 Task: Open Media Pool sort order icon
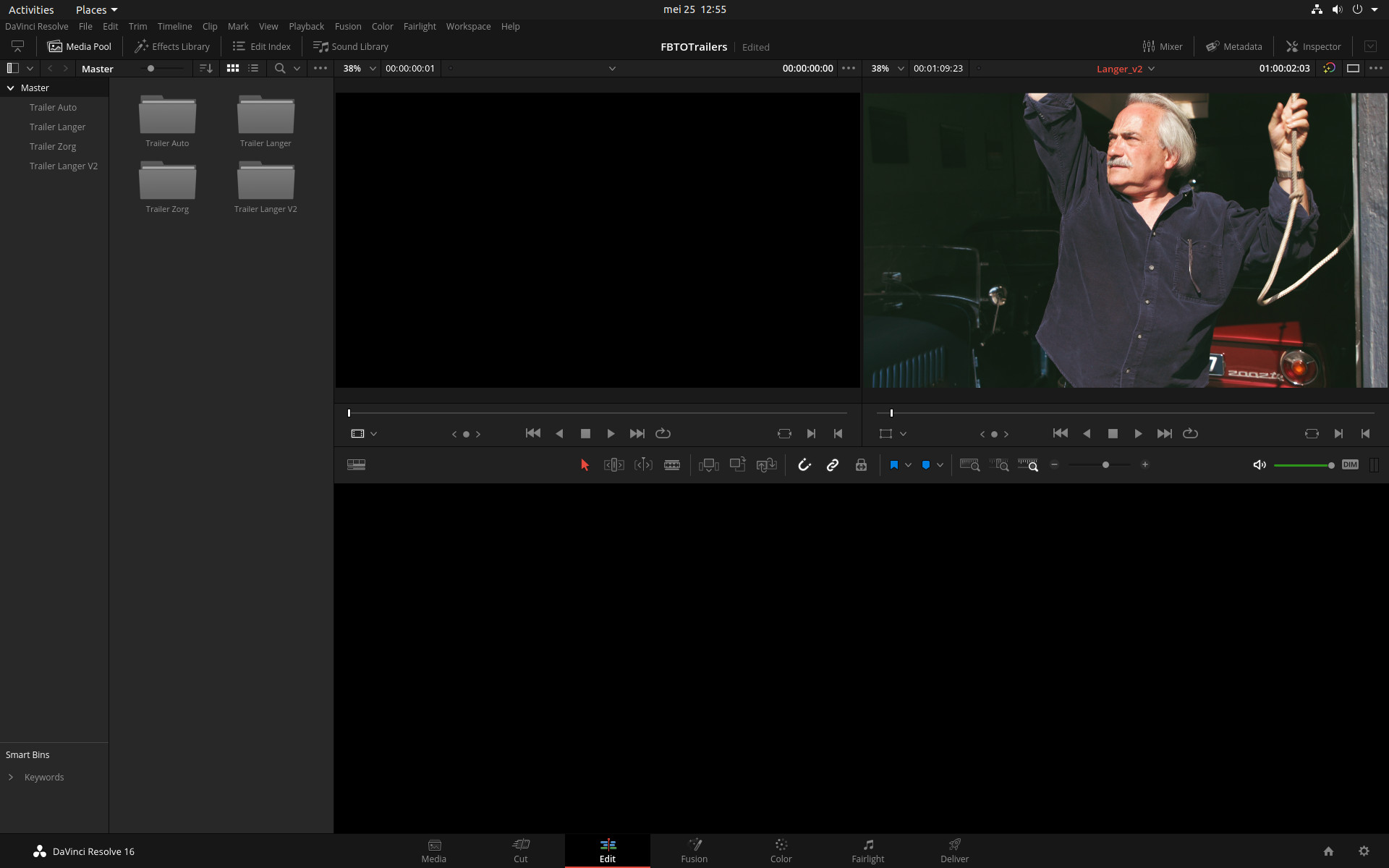(205, 68)
